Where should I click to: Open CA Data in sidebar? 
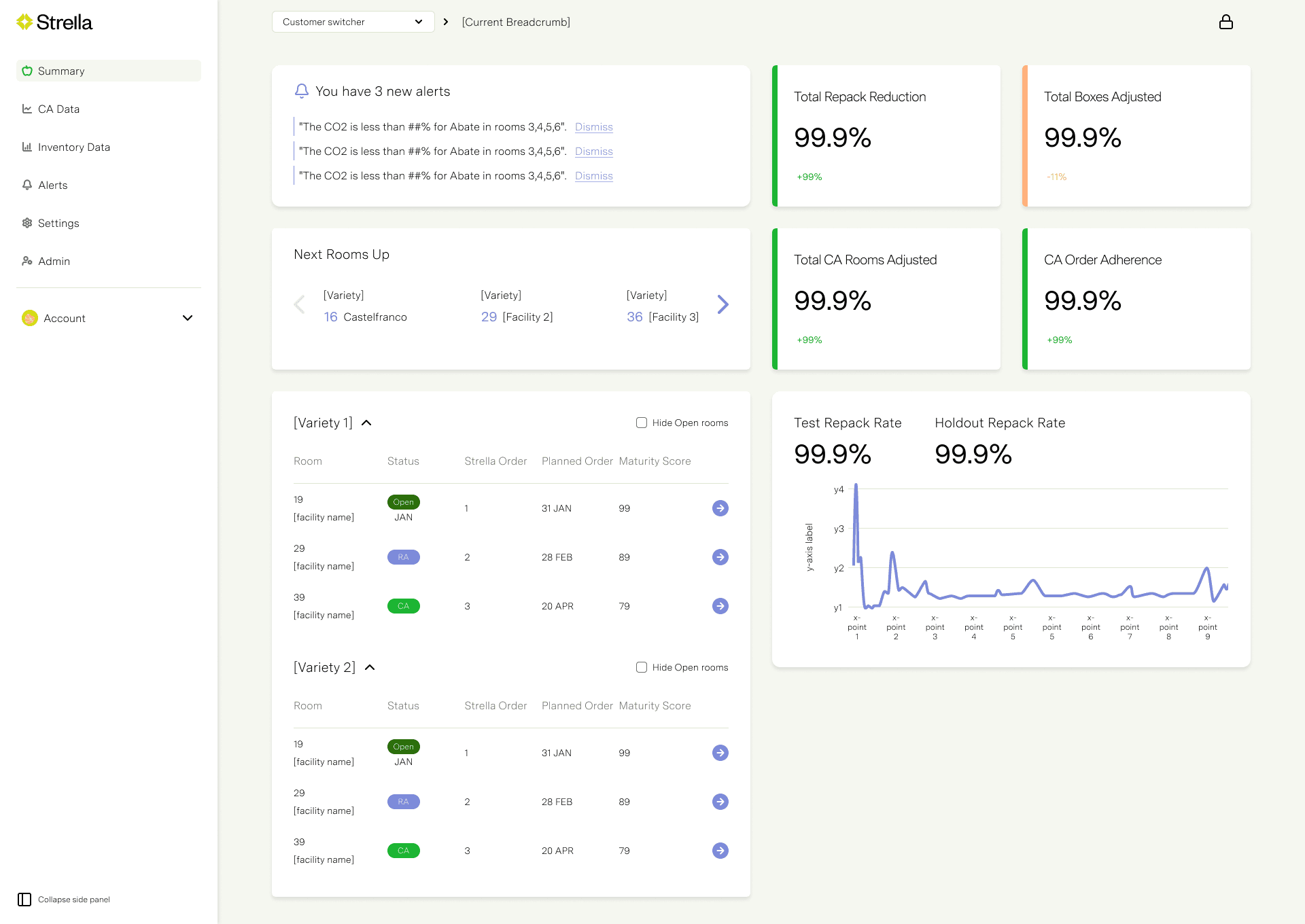(58, 109)
